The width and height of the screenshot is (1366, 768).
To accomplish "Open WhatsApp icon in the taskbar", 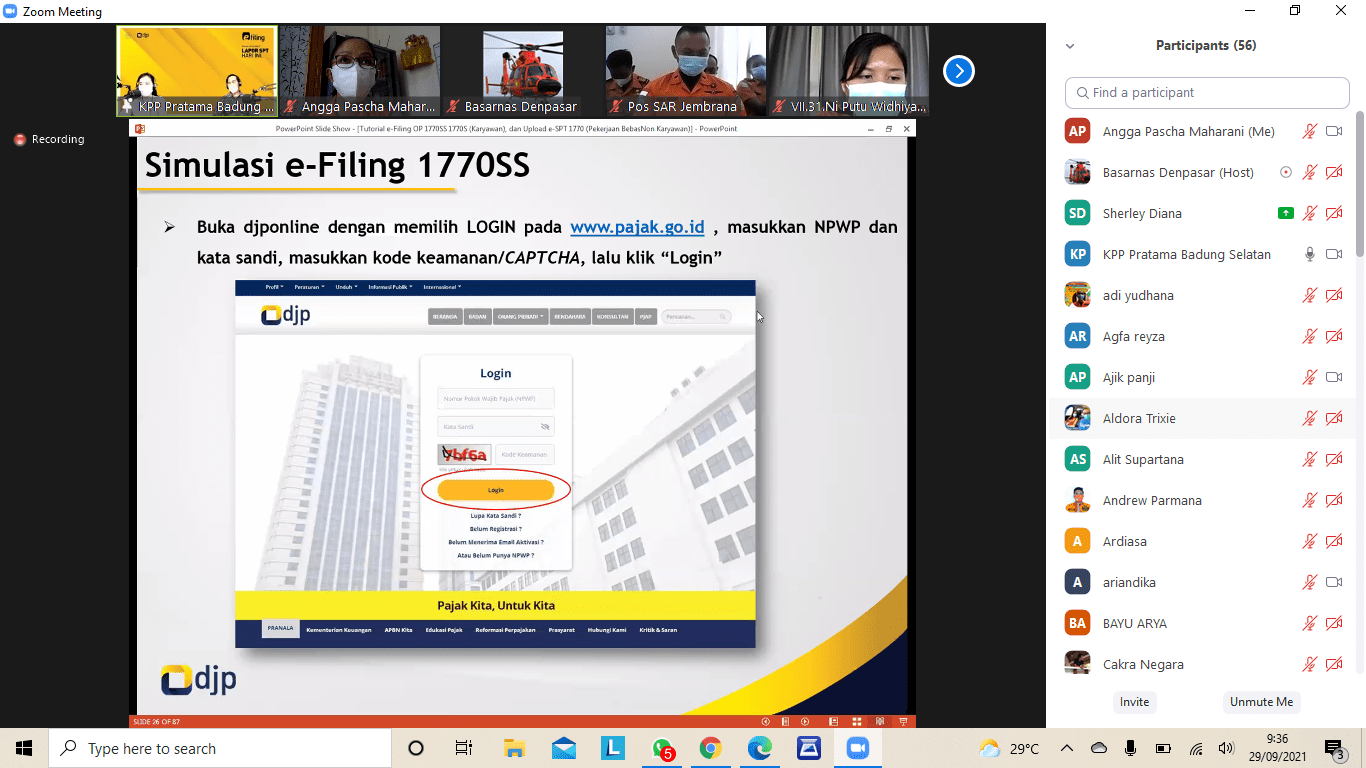I will (662, 748).
